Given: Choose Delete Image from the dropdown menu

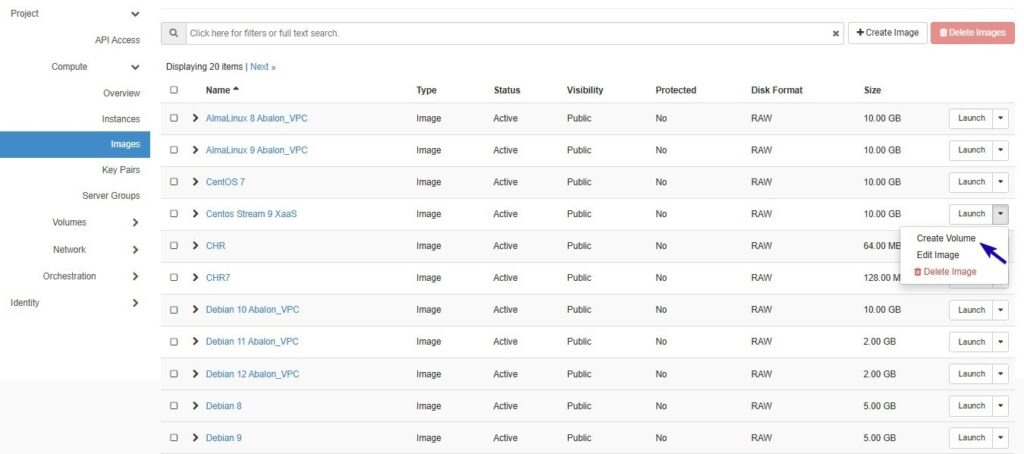Looking at the screenshot, I should pyautogui.click(x=945, y=272).
